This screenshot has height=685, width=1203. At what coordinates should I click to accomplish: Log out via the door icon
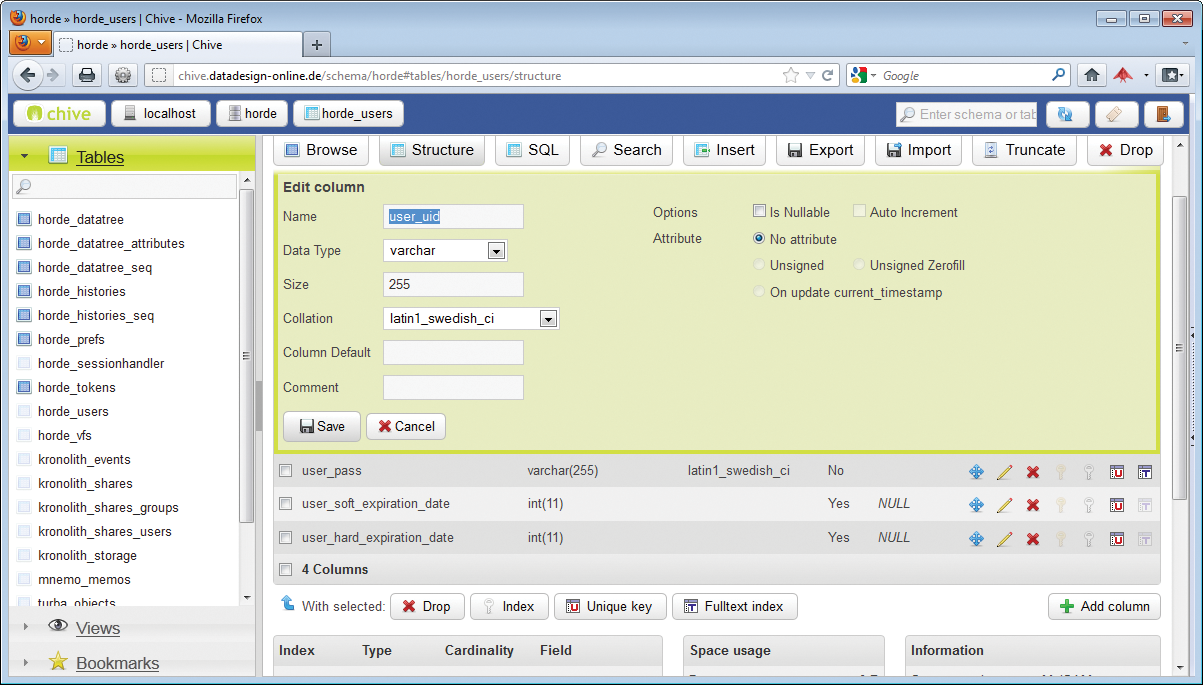(1164, 114)
